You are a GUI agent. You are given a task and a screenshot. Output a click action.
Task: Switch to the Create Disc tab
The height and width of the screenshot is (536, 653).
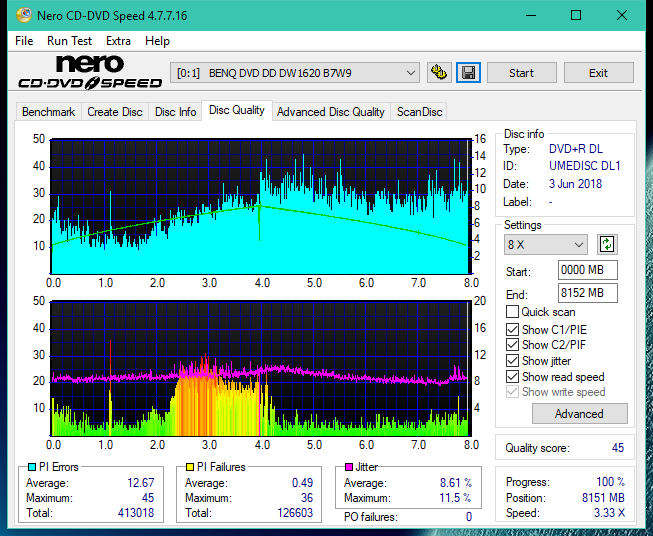click(x=115, y=112)
